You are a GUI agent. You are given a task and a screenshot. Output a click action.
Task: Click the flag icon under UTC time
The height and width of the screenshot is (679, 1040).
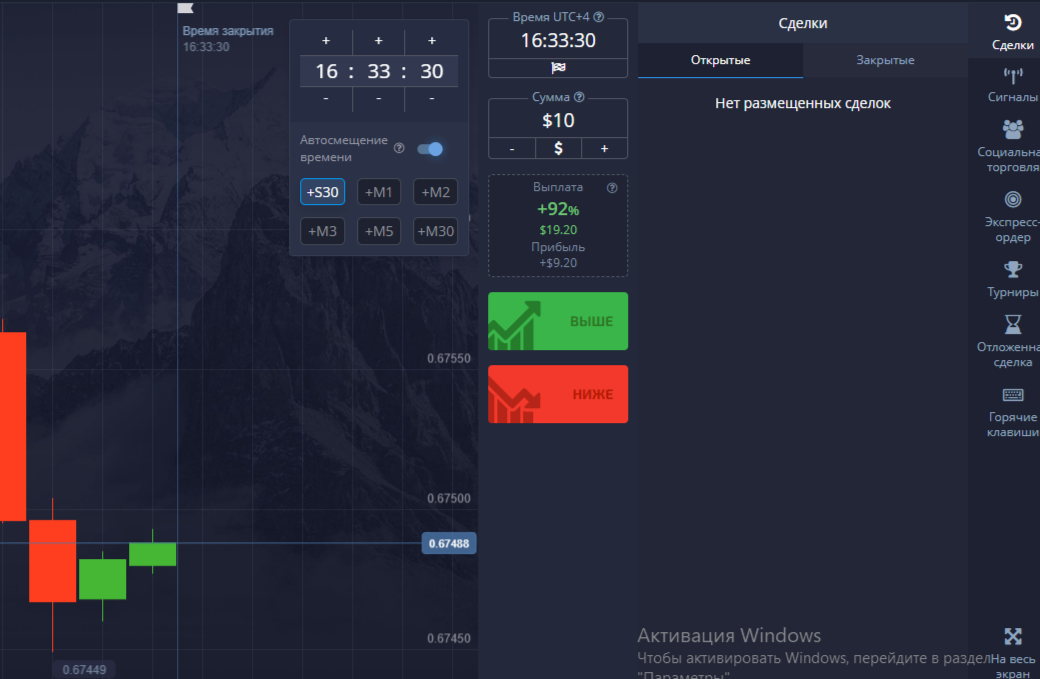[558, 68]
